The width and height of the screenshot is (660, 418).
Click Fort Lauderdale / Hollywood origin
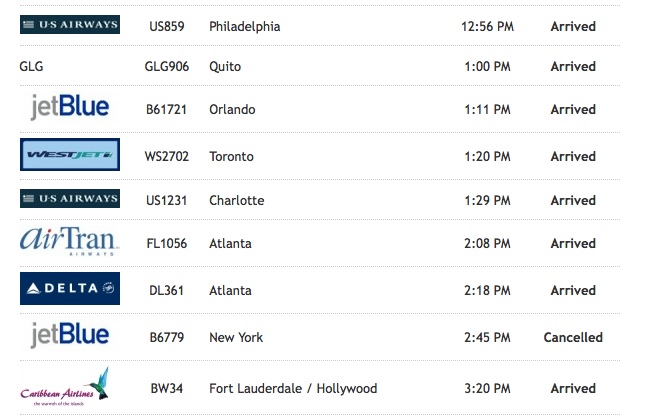click(293, 388)
